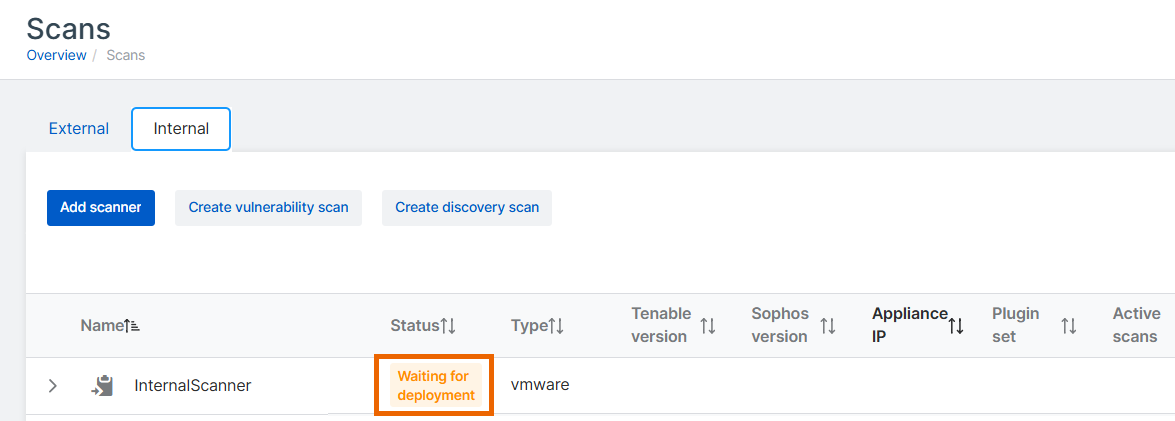Go to Overview via breadcrumb link
Image resolution: width=1175 pixels, height=421 pixels.
[56, 55]
